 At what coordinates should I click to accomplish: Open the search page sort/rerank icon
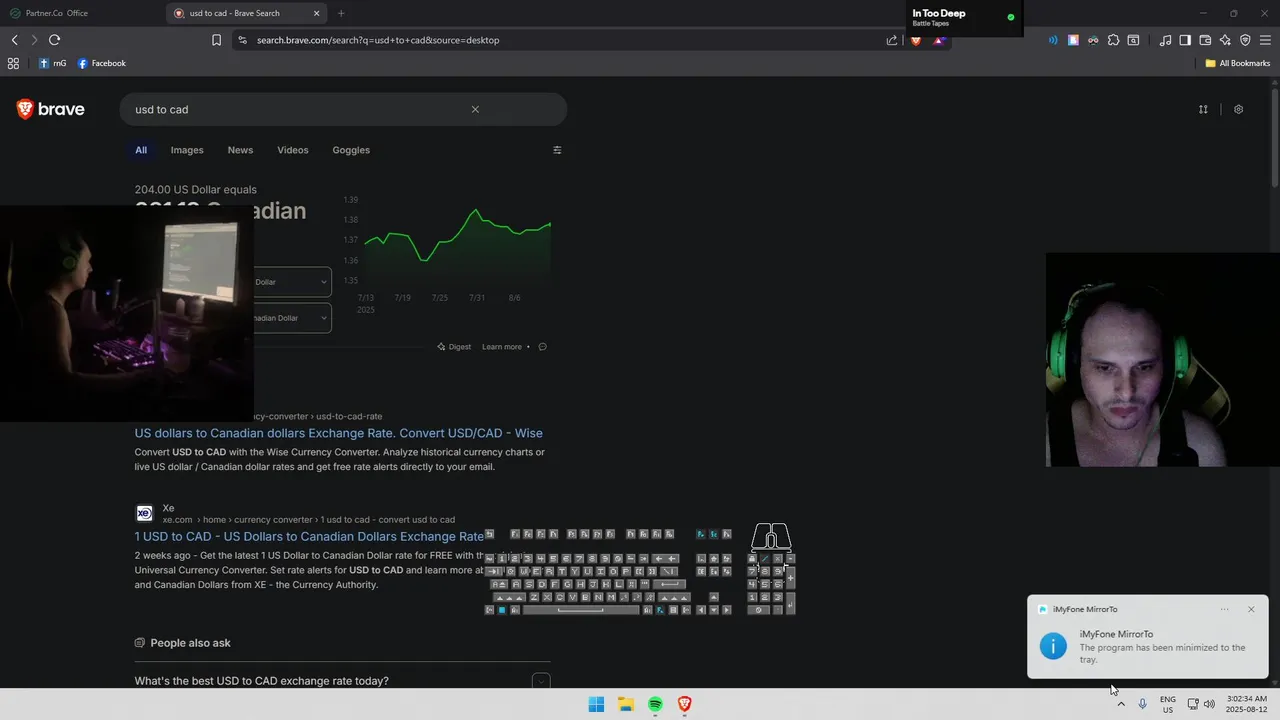[1203, 109]
